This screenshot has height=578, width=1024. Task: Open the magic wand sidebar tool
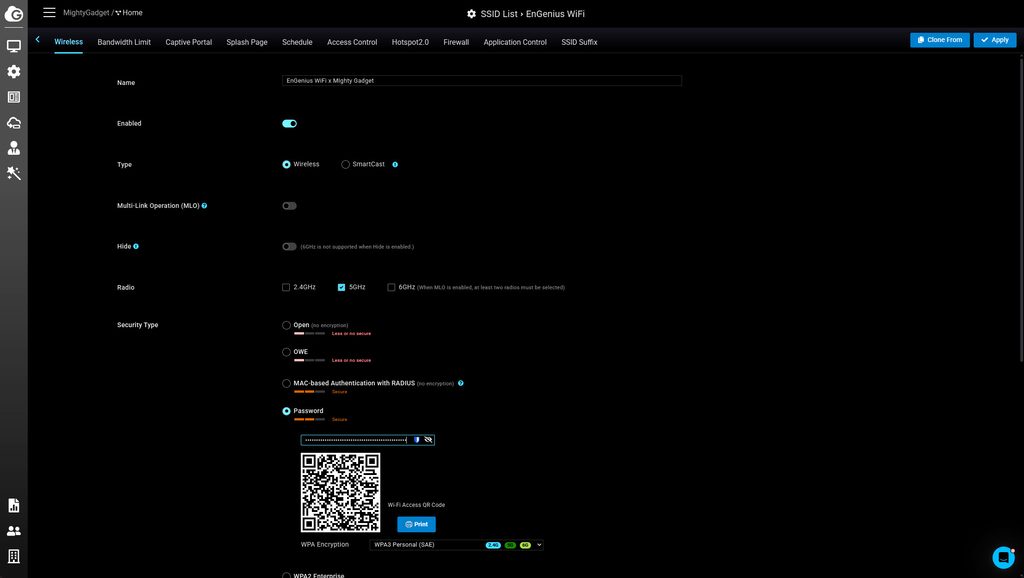[x=14, y=173]
